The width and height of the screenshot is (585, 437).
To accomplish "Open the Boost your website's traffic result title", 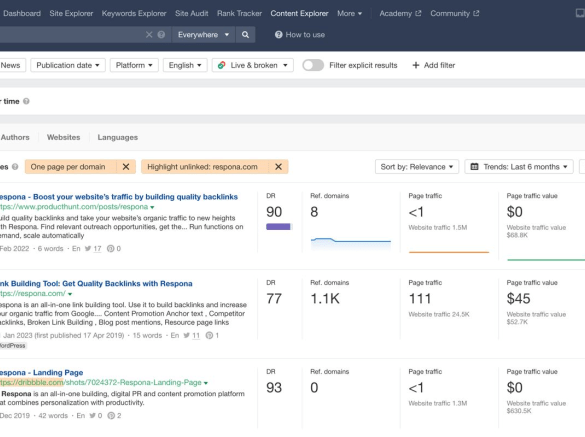I will pyautogui.click(x=119, y=197).
